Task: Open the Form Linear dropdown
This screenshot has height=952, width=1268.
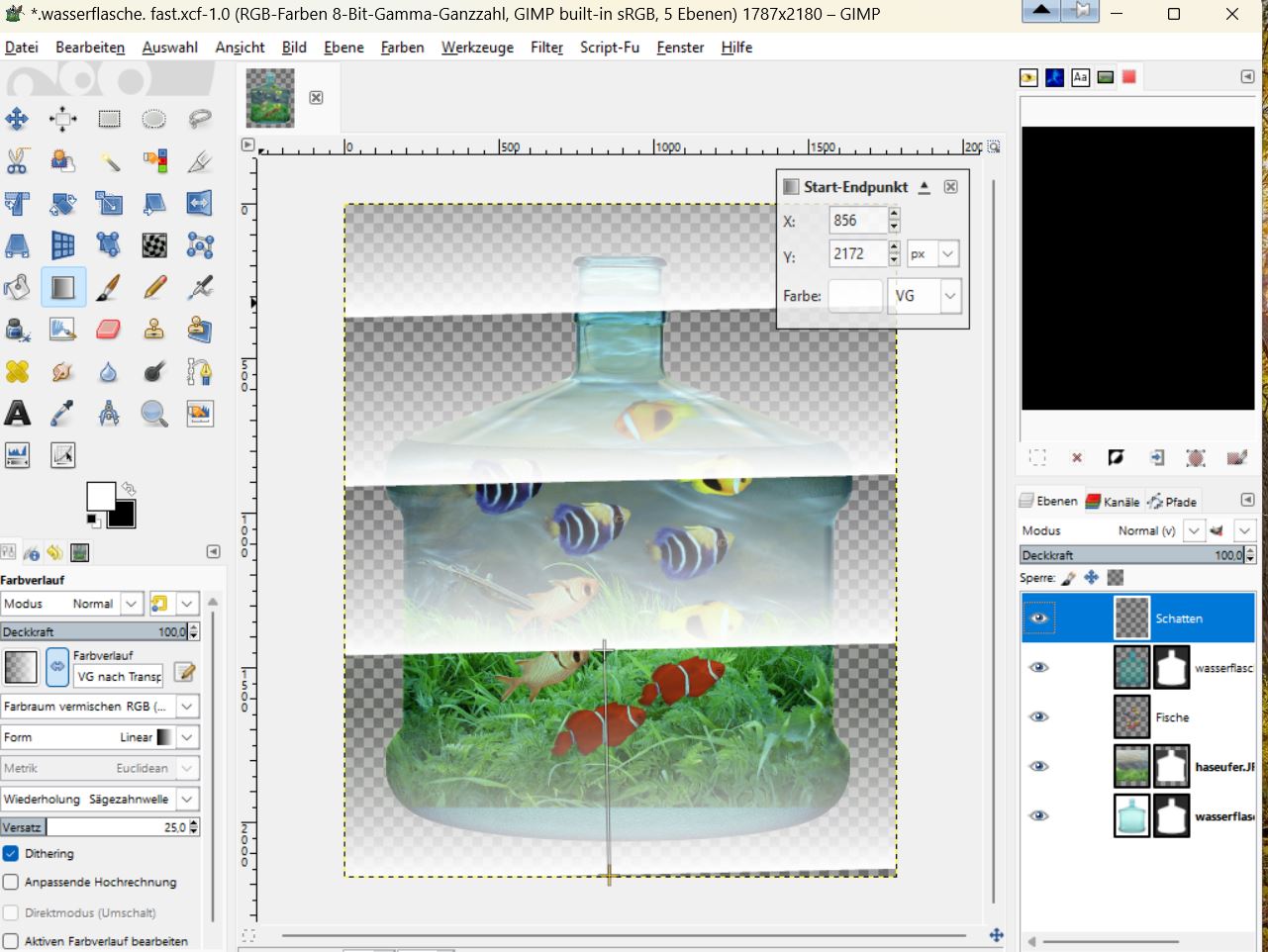Action: pos(187,737)
